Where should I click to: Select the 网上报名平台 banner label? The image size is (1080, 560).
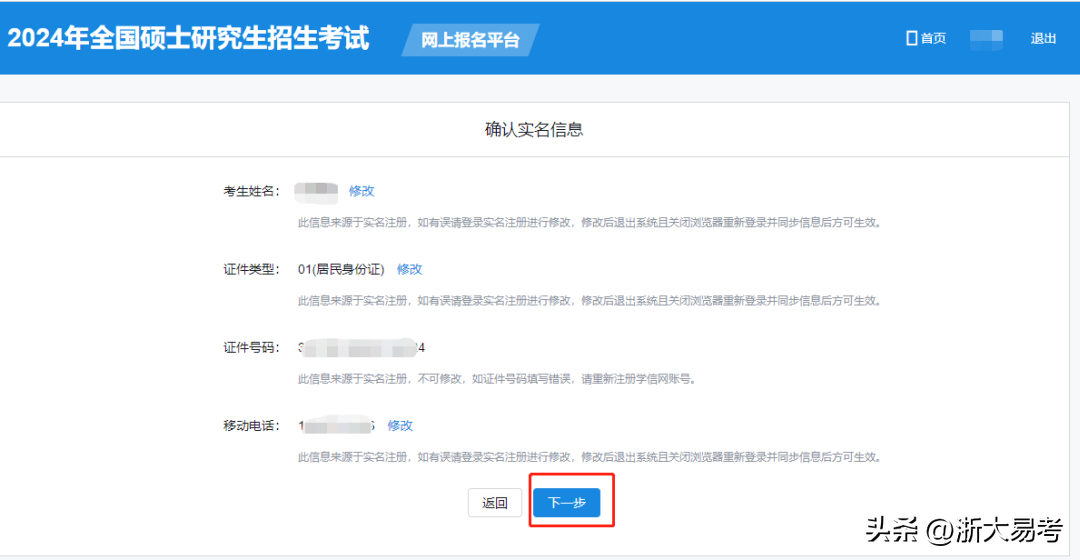tap(470, 40)
